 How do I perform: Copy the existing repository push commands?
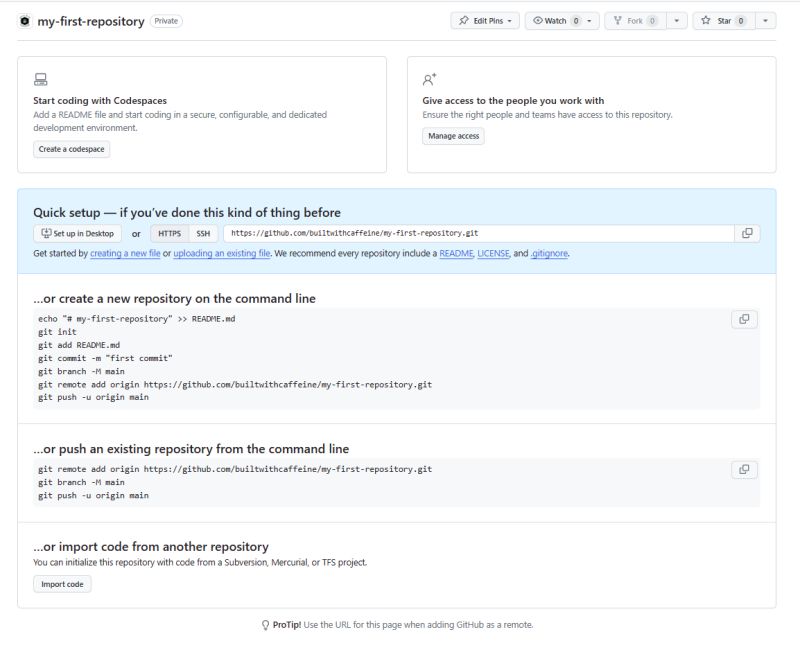click(x=745, y=467)
